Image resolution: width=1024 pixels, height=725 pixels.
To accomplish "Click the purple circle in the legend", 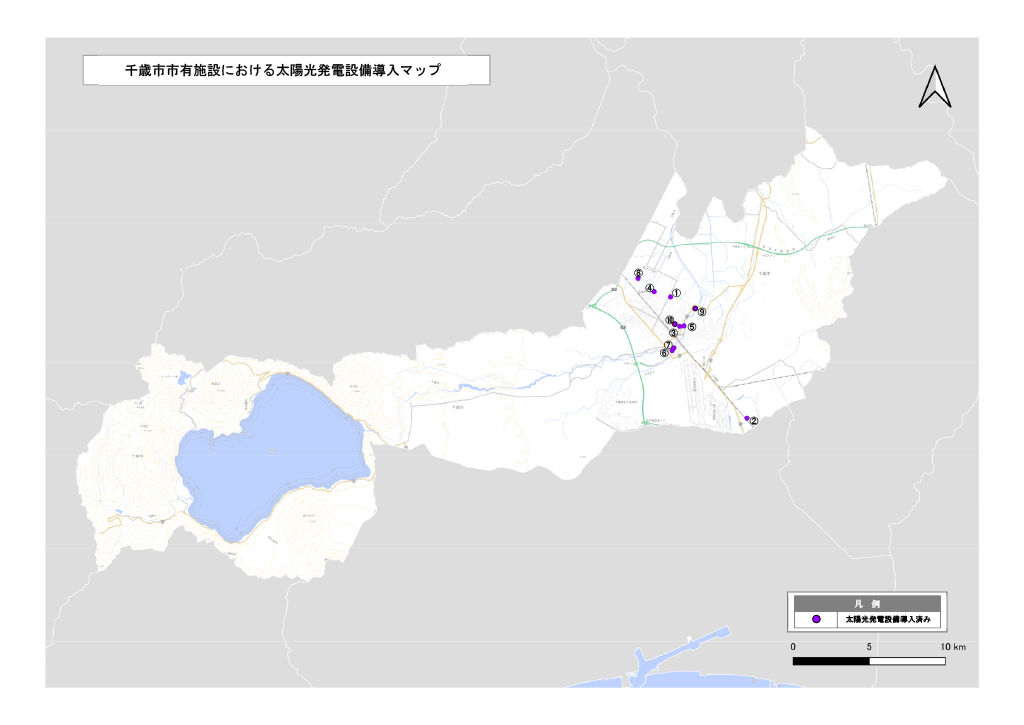I will pos(816,620).
